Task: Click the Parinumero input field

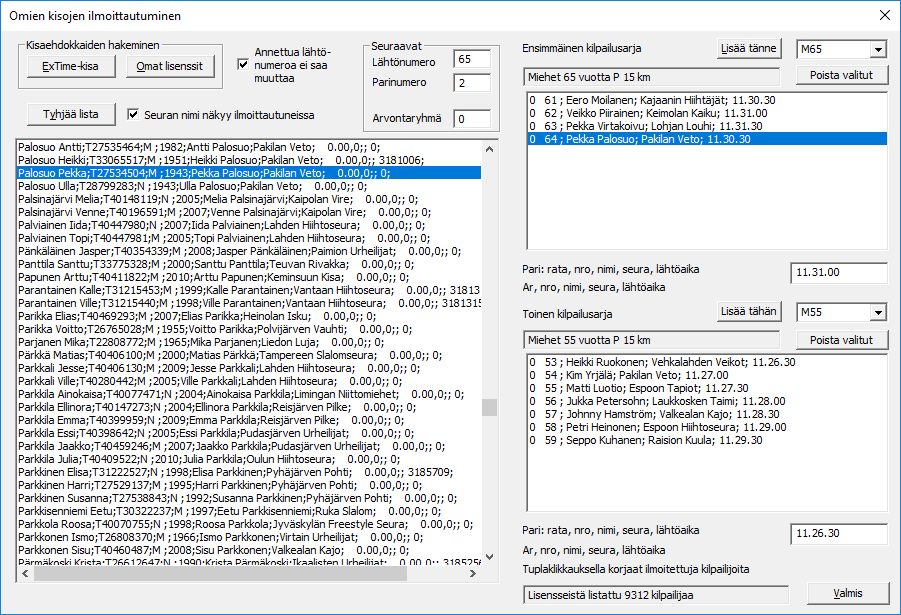Action: pyautogui.click(x=471, y=82)
